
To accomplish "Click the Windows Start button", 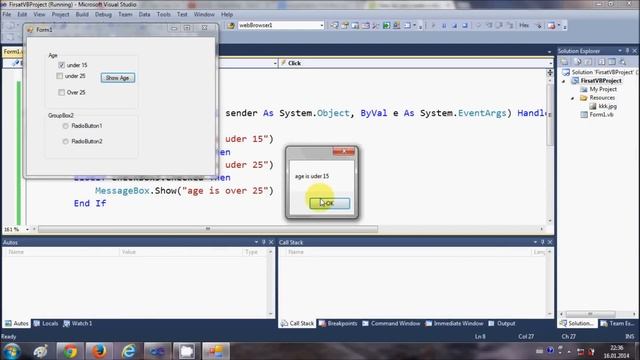I will pos(11,351).
